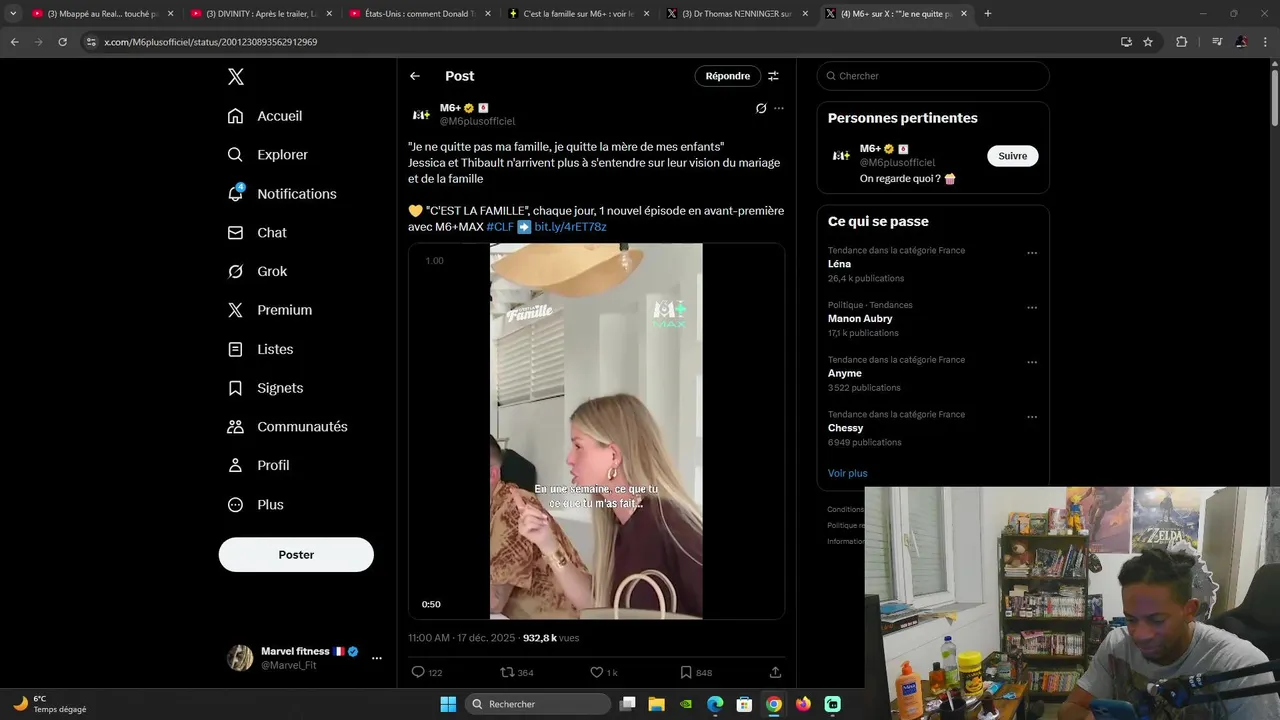
Task: Open a new Chrome tab
Action: pyautogui.click(x=988, y=14)
